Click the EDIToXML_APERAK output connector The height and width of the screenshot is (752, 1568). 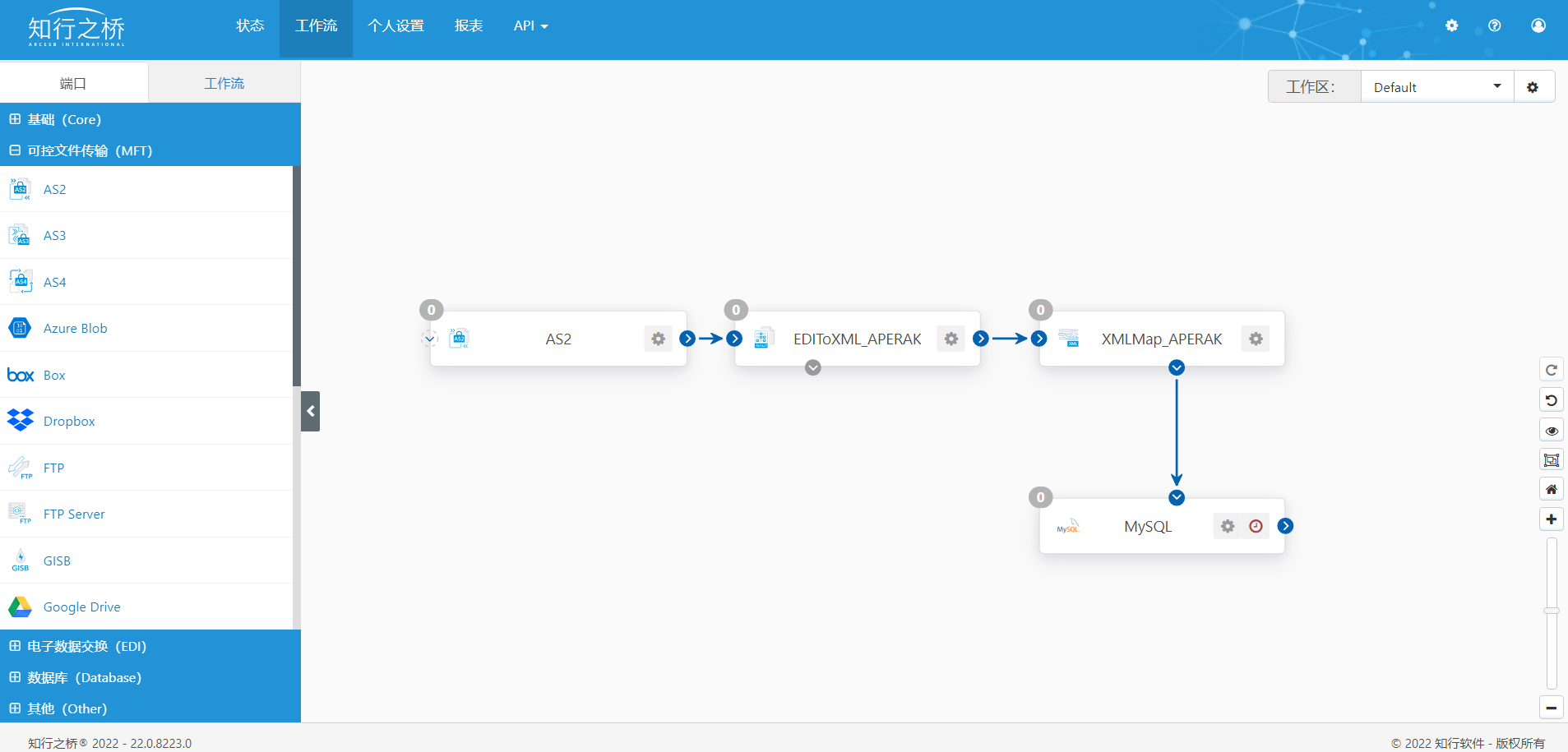[980, 339]
